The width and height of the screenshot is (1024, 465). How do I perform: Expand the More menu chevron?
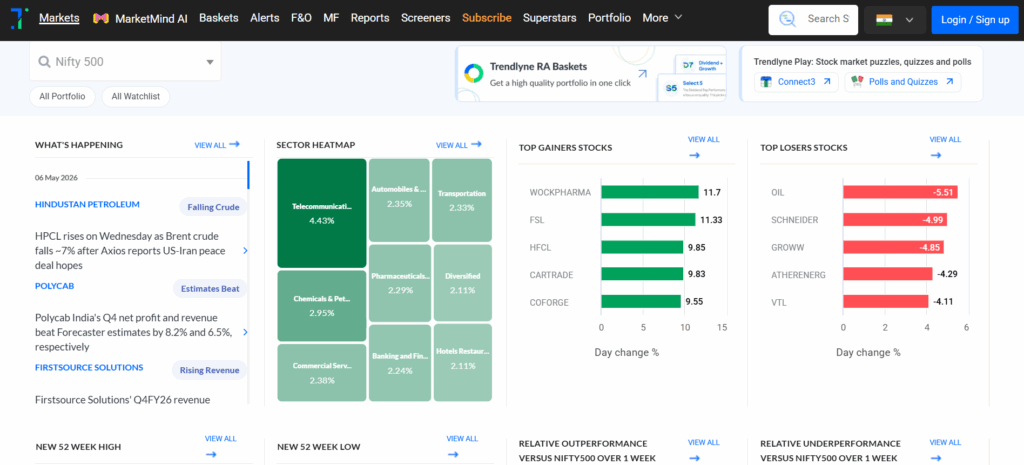[679, 18]
